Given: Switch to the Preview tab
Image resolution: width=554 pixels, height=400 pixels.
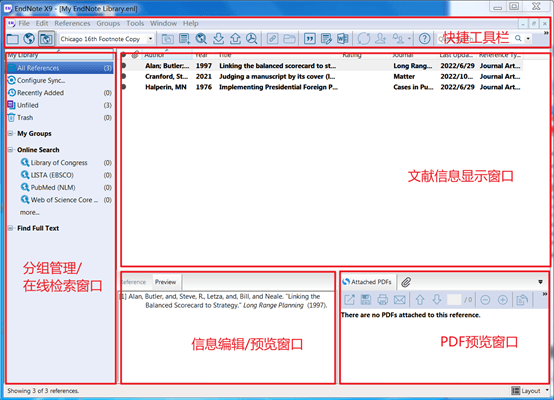Looking at the screenshot, I should pos(165,282).
